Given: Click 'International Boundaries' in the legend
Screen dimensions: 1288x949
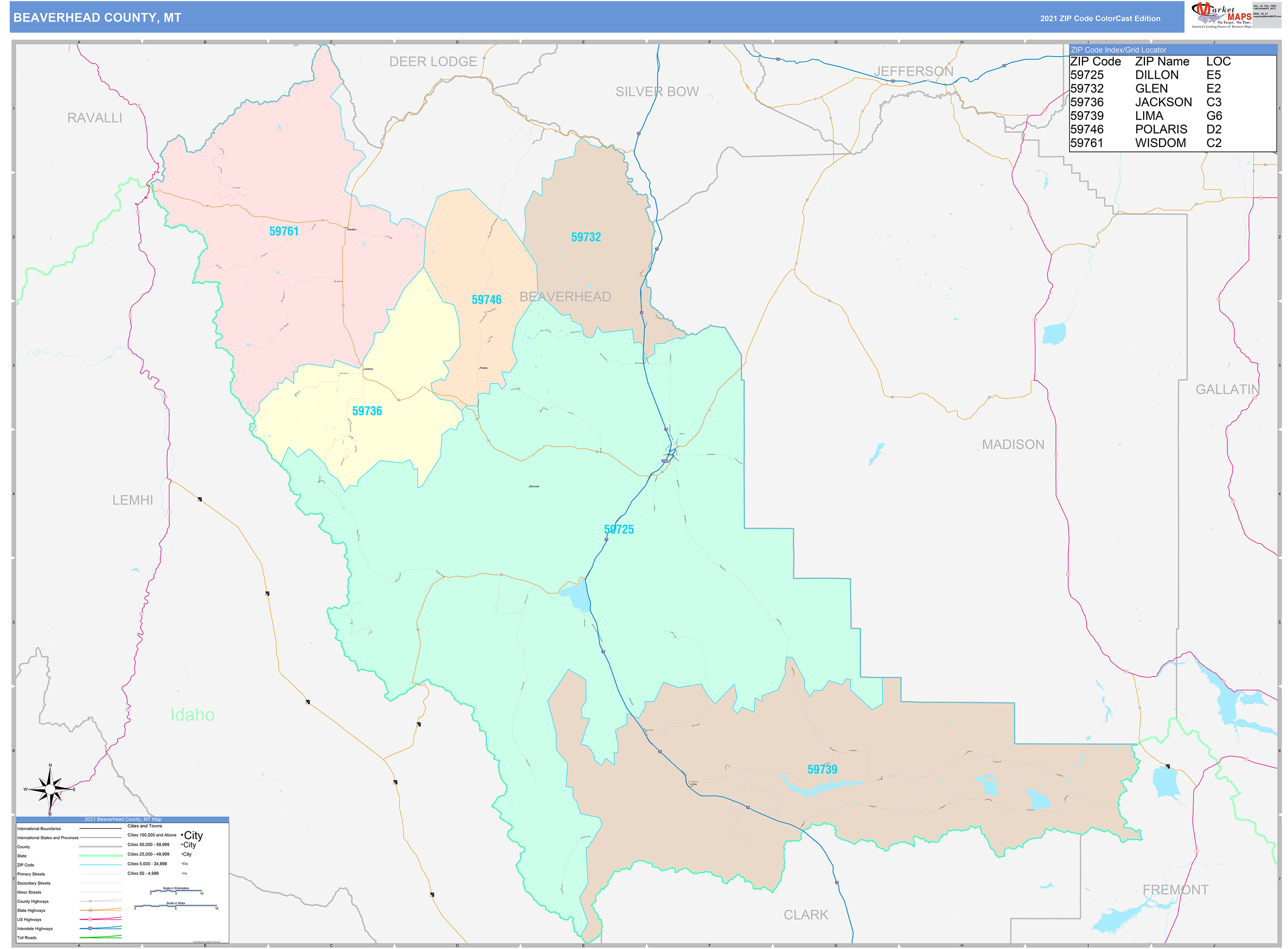Looking at the screenshot, I should (39, 829).
